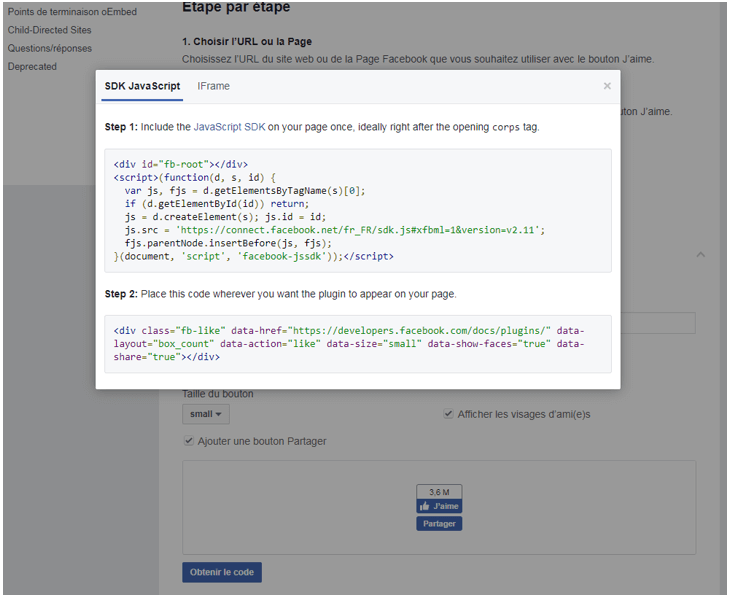Click the 'Step 1:' instruction text
Image resolution: width=730 pixels, height=598 pixels.
(322, 127)
